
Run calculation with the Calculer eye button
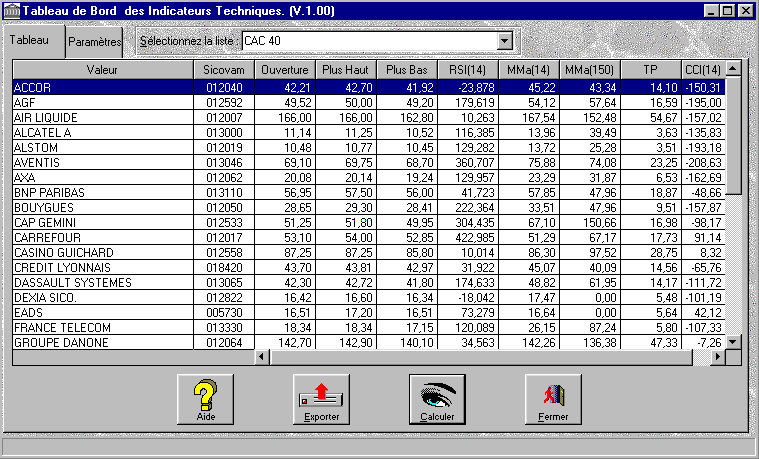pos(437,399)
